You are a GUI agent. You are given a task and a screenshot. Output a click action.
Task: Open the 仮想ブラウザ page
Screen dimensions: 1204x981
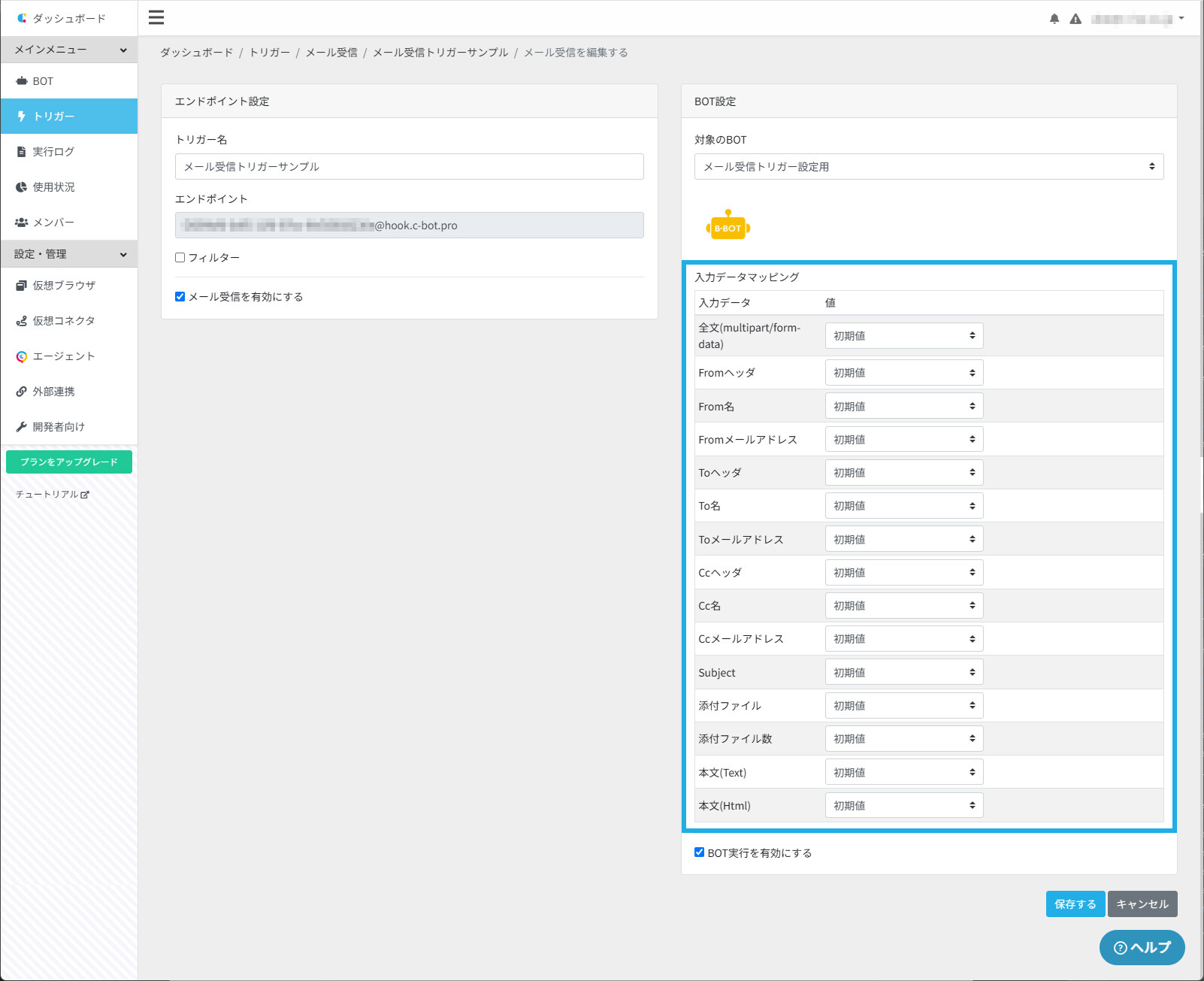pos(69,286)
